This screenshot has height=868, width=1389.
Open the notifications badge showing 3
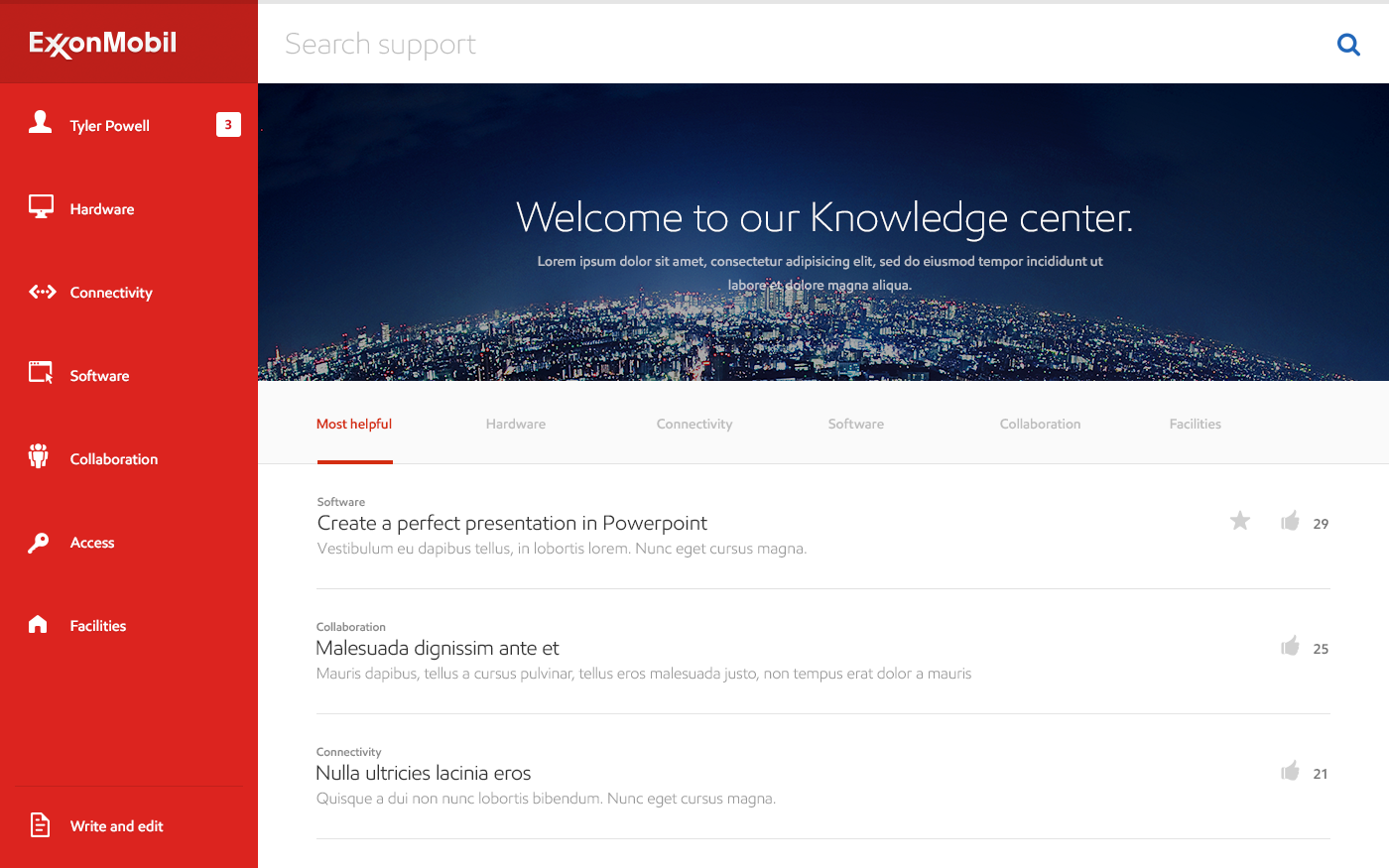pyautogui.click(x=228, y=124)
